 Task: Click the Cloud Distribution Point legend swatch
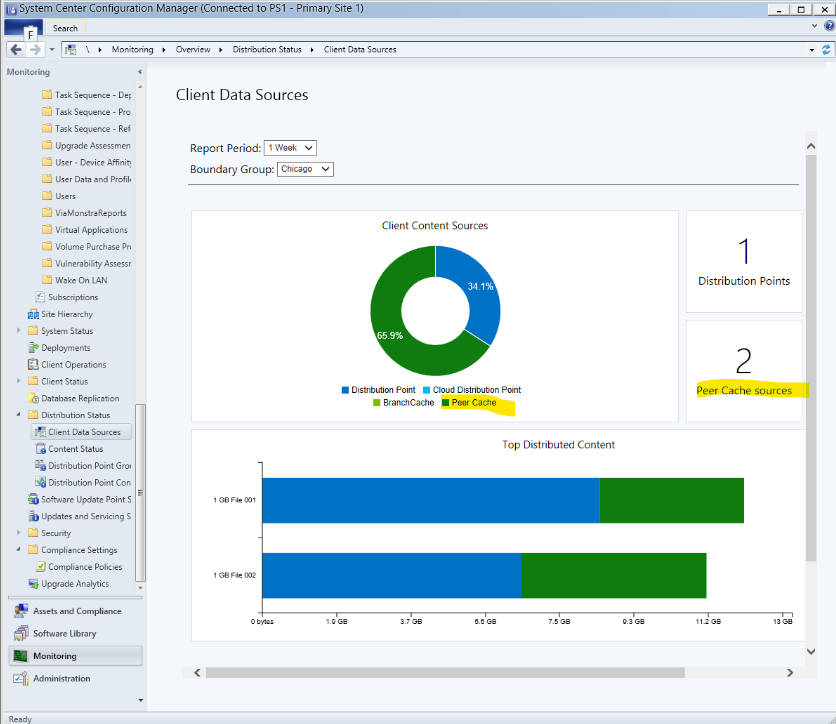coord(427,390)
